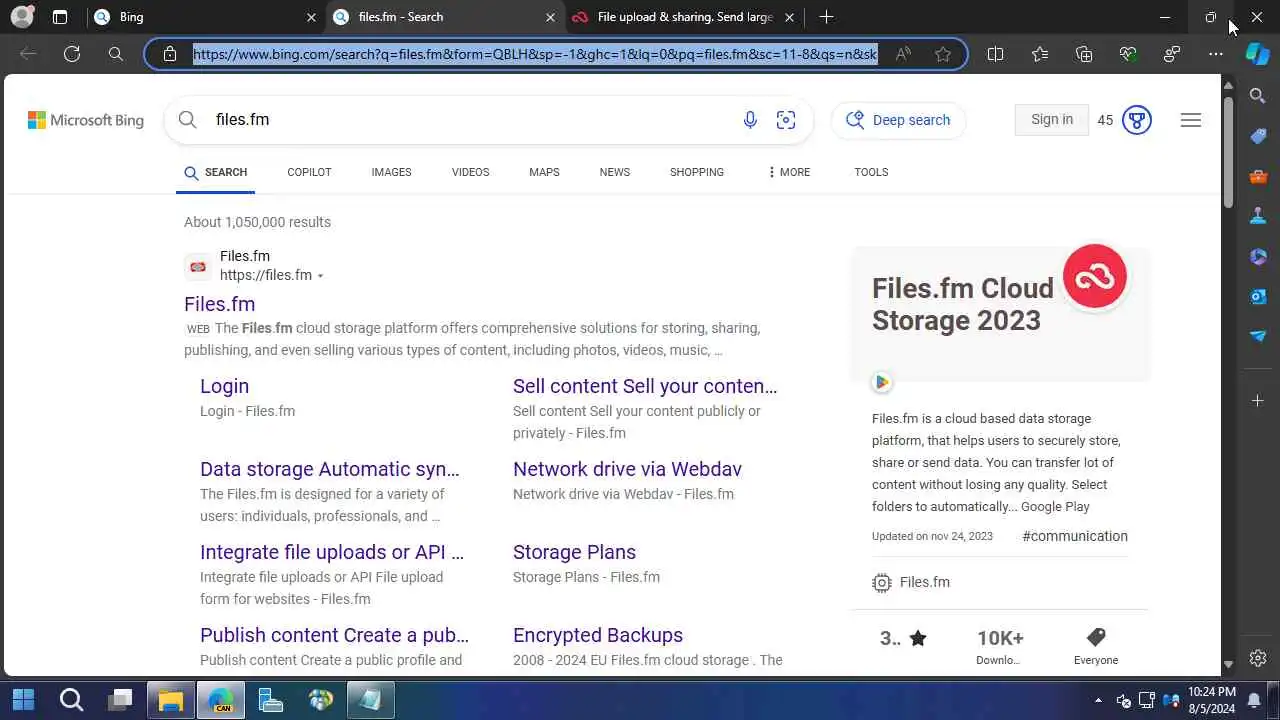Open the Favorites list
Image resolution: width=1280 pixels, height=720 pixels.
tap(1040, 54)
